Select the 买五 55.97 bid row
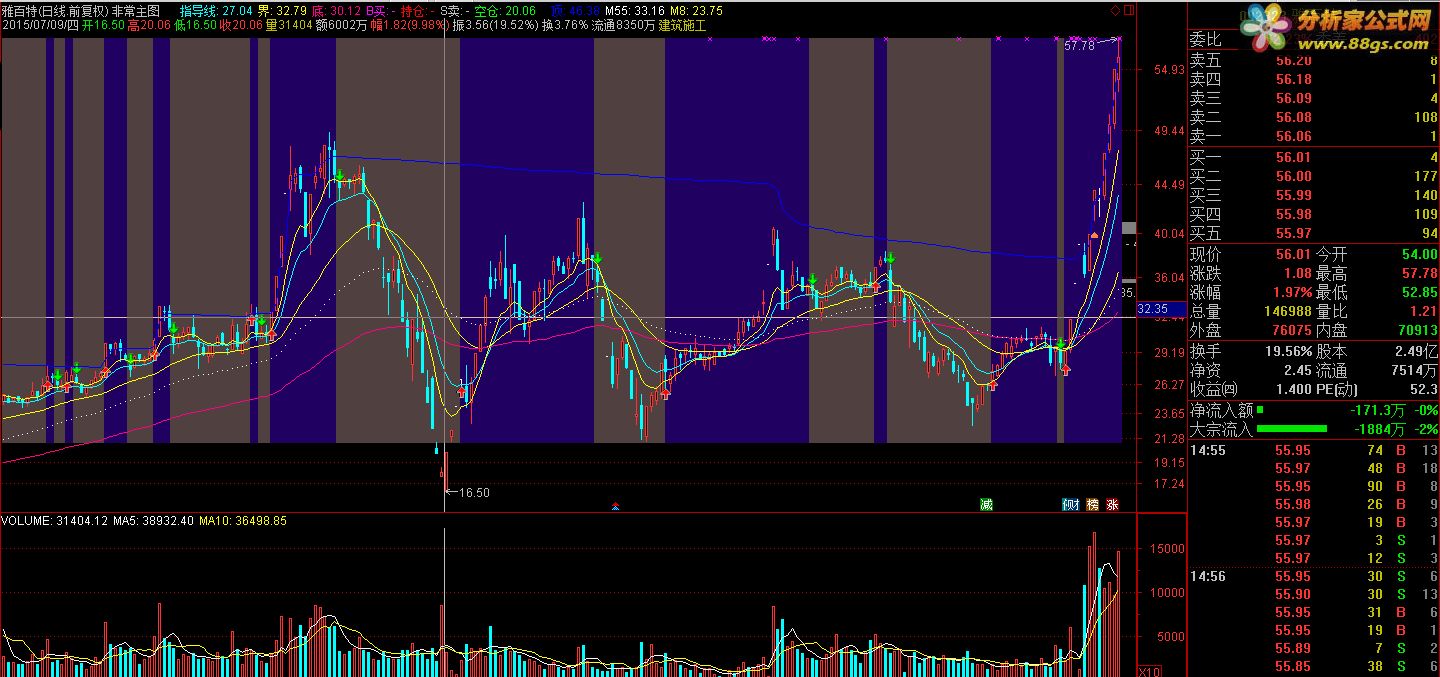The height and width of the screenshot is (677, 1440). [1312, 233]
